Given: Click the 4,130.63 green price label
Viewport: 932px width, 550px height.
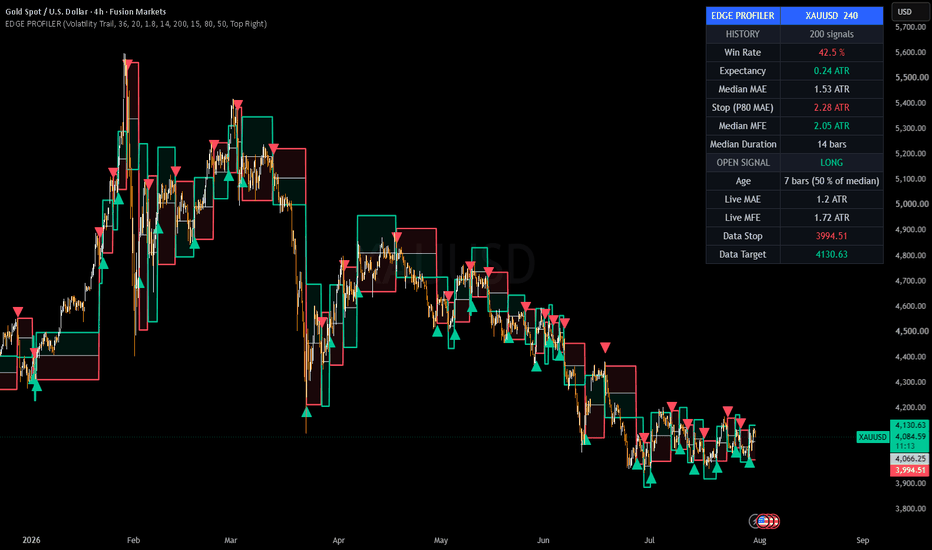Looking at the screenshot, I should pos(909,425).
